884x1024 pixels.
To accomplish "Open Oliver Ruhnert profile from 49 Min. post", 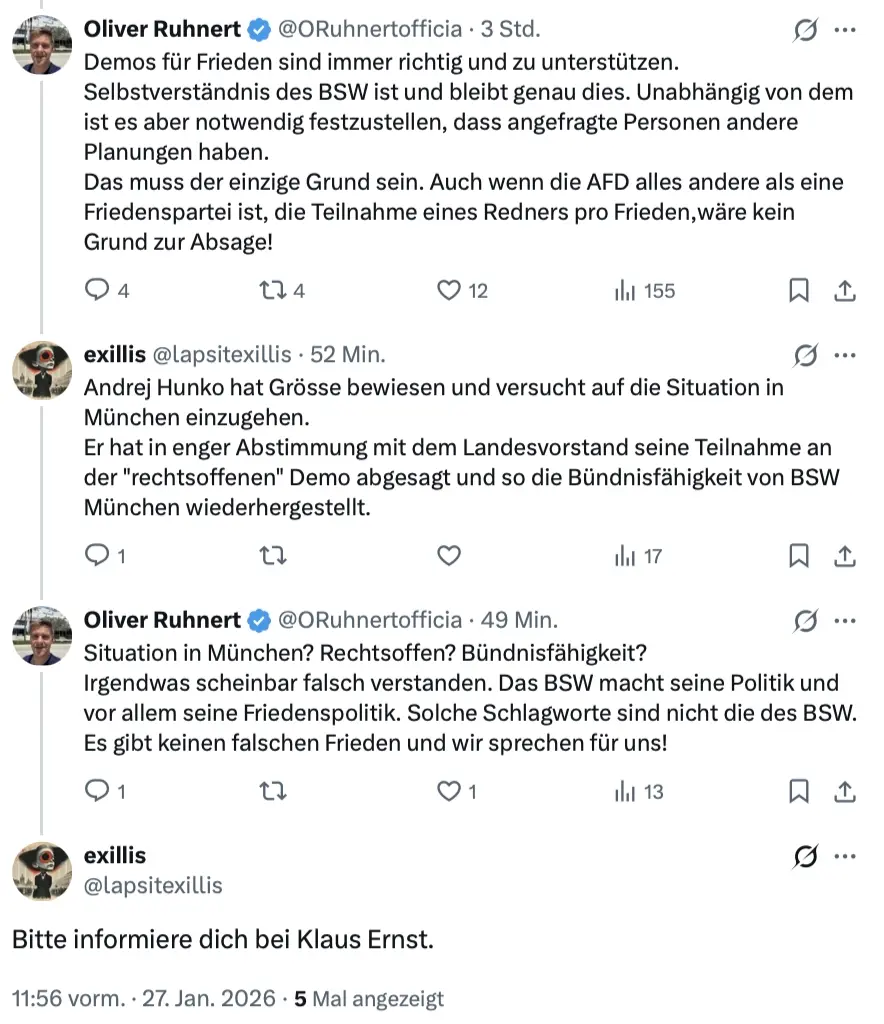I will point(162,620).
